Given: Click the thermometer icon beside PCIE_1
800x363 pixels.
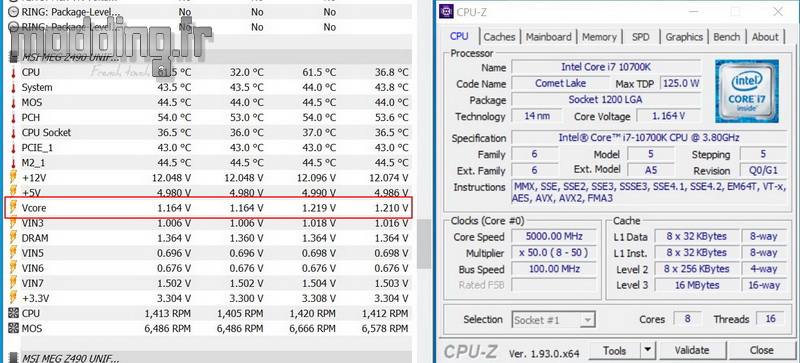Looking at the screenshot, I should click(x=13, y=148).
